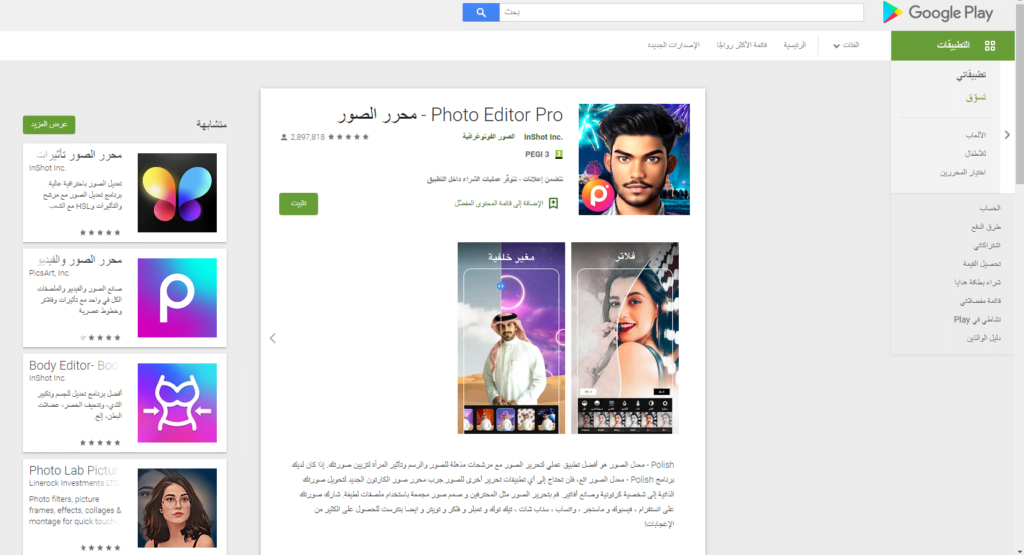Click the Google Play logo
Image resolution: width=1024 pixels, height=555 pixels.
click(937, 12)
